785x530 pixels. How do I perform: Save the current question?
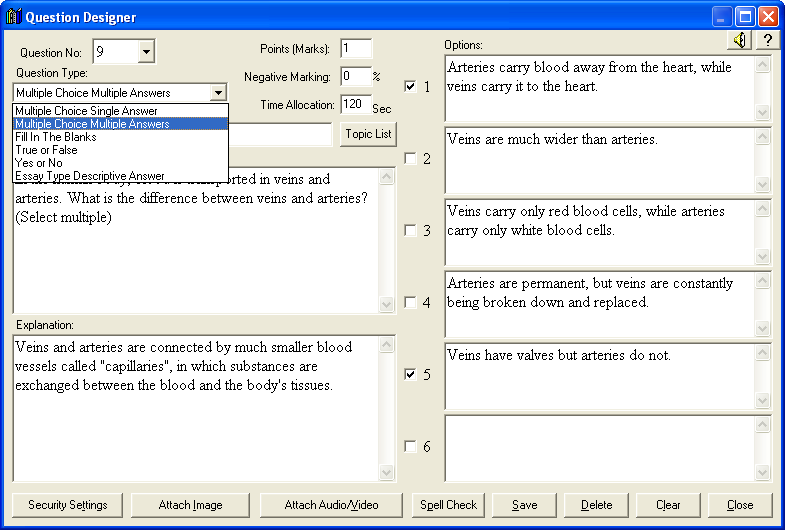click(524, 504)
